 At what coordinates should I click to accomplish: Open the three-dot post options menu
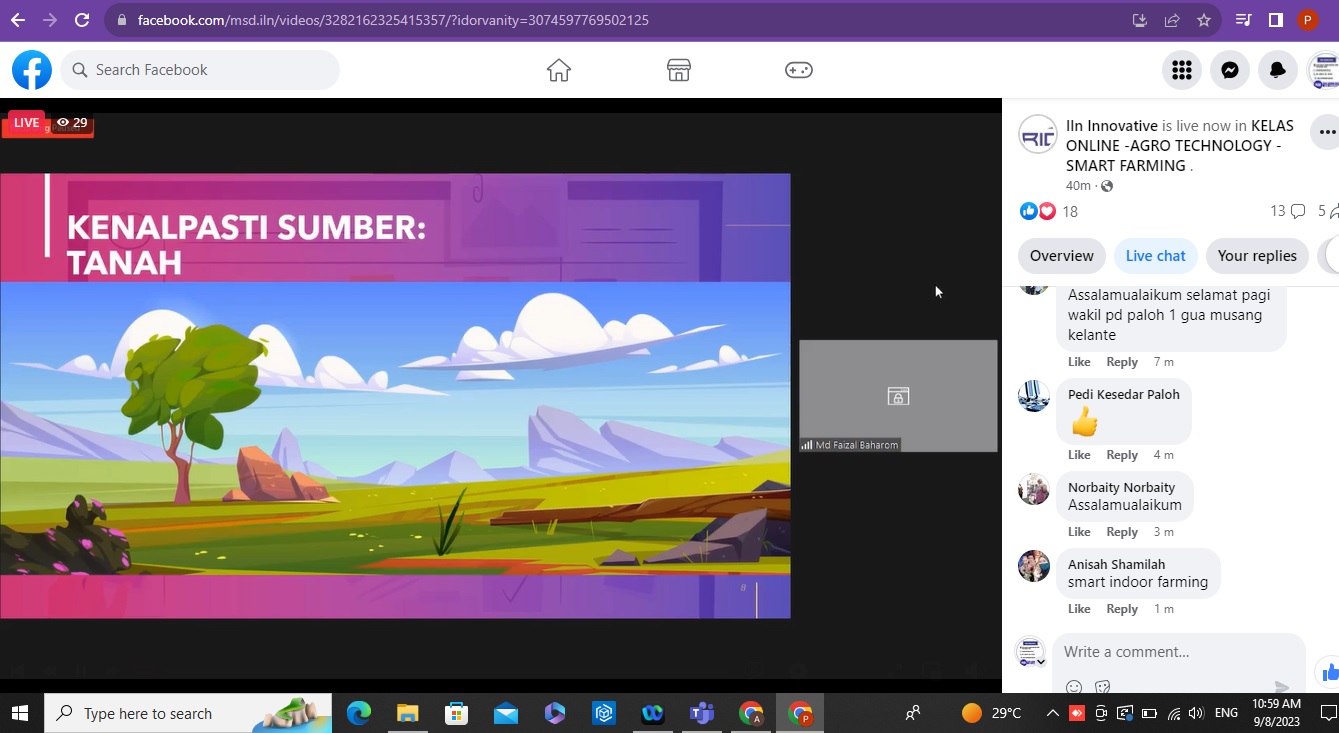pyautogui.click(x=1326, y=132)
